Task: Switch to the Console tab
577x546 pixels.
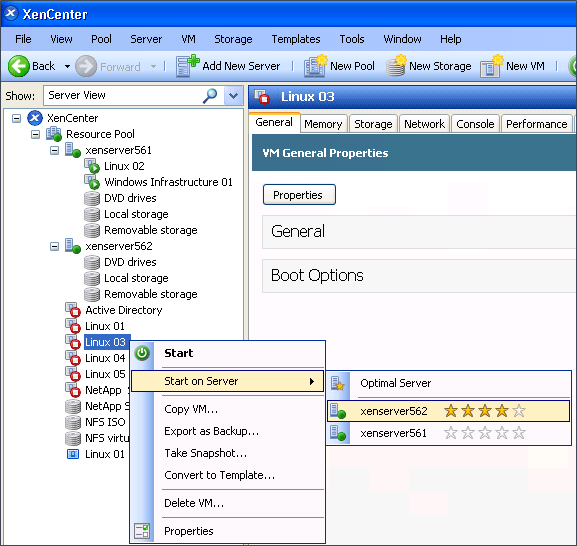Action: pyautogui.click(x=475, y=124)
